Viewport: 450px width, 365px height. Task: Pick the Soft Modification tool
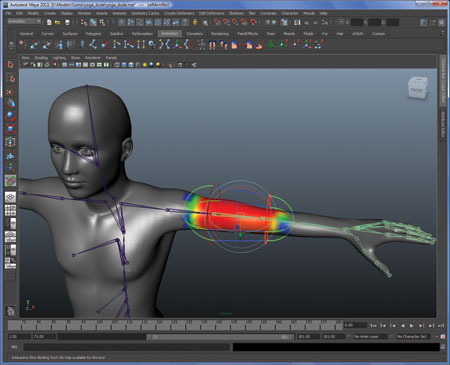pyautogui.click(x=10, y=154)
